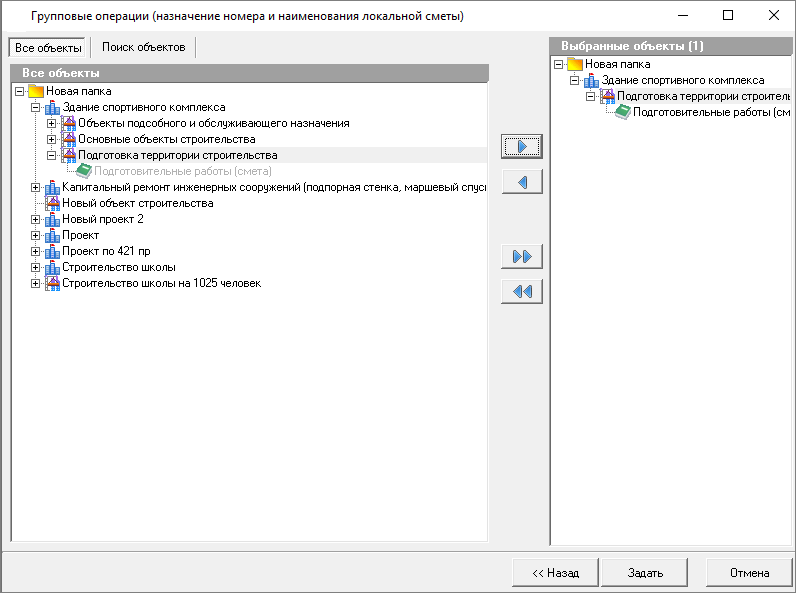Viewport: 796px width, 593px height.
Task: Click the add all double arrow button
Action: click(x=521, y=256)
